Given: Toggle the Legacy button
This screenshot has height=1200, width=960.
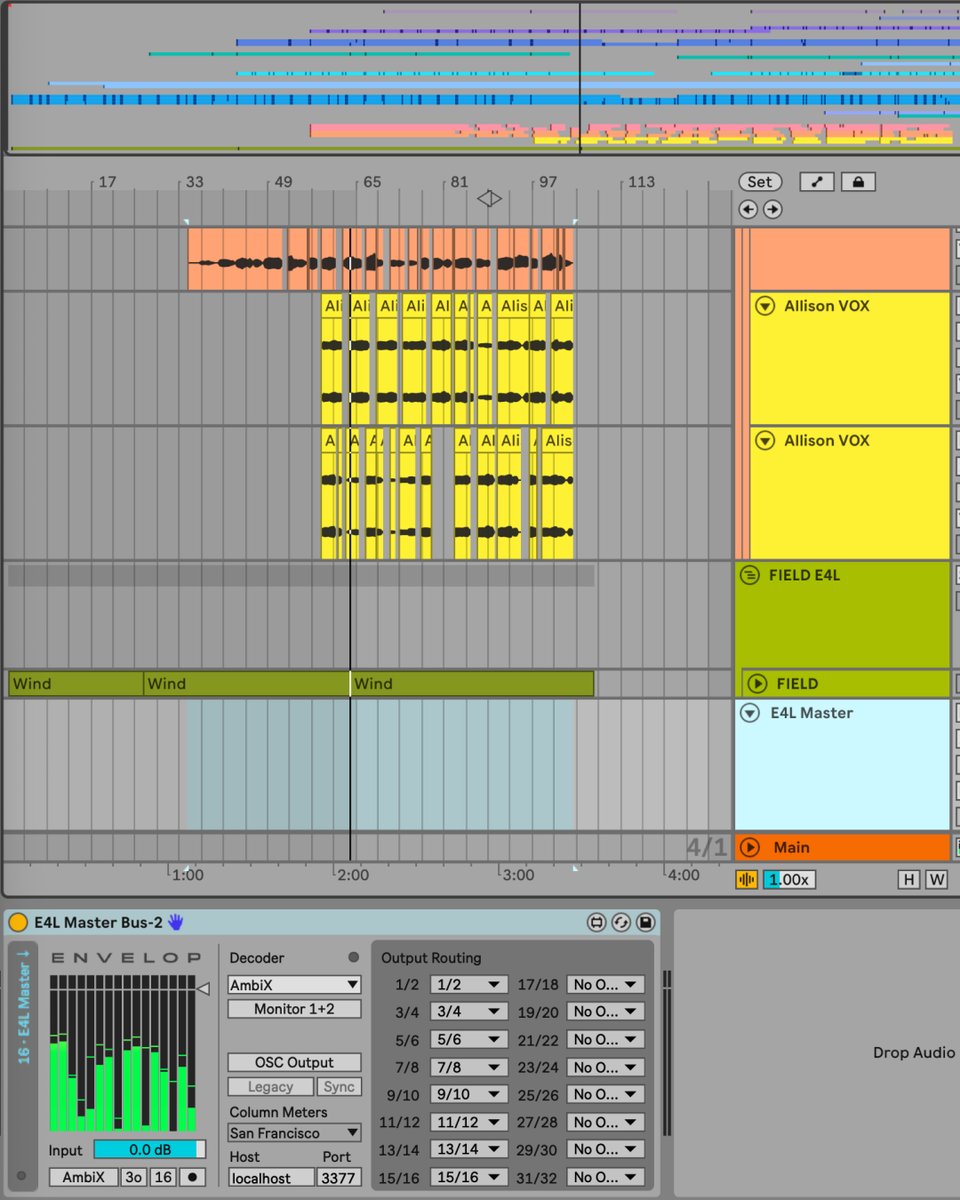Looking at the screenshot, I should click(270, 1087).
